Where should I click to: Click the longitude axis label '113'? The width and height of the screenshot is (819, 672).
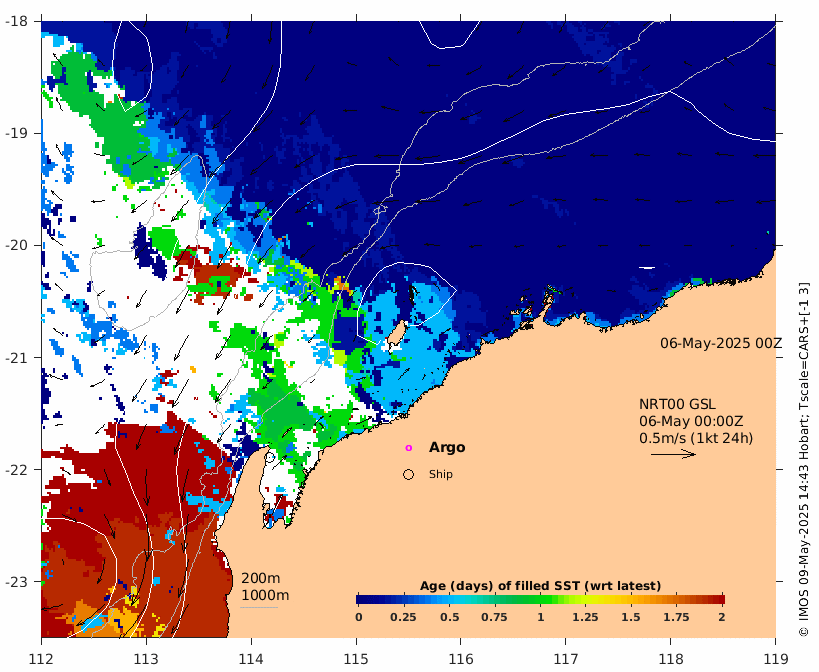(x=146, y=659)
